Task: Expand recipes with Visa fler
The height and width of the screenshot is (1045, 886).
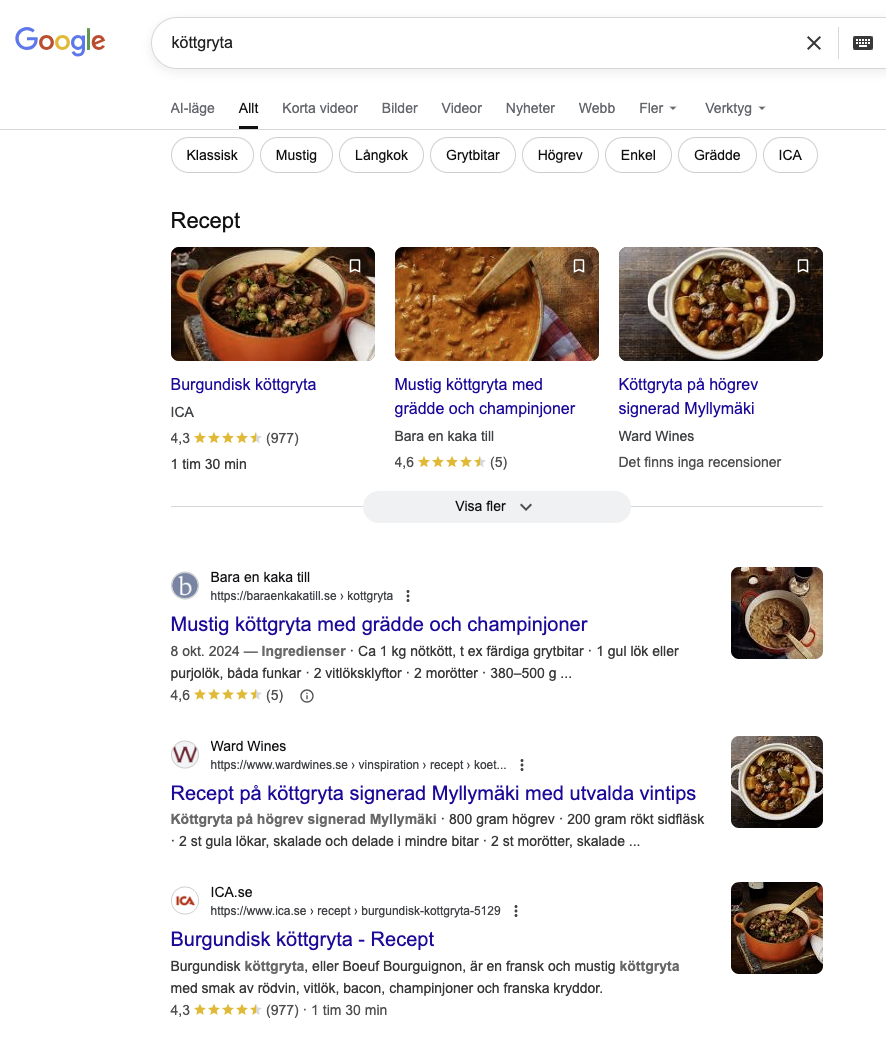Action: pyautogui.click(x=496, y=507)
